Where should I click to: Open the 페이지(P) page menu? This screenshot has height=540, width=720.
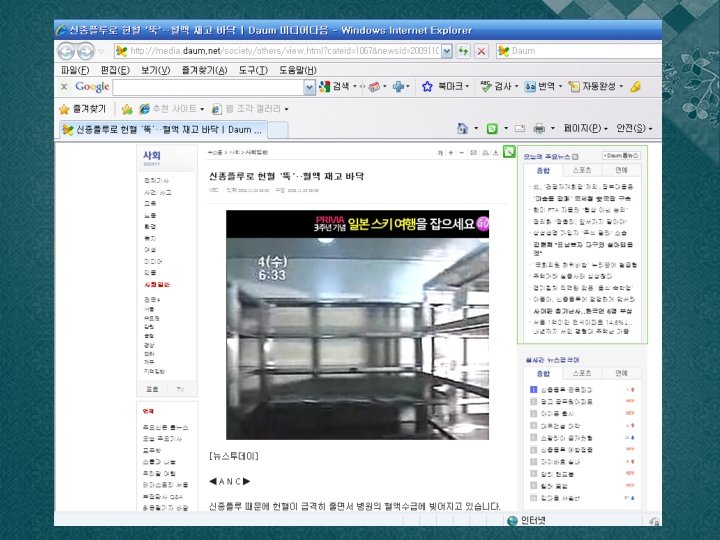pos(585,128)
